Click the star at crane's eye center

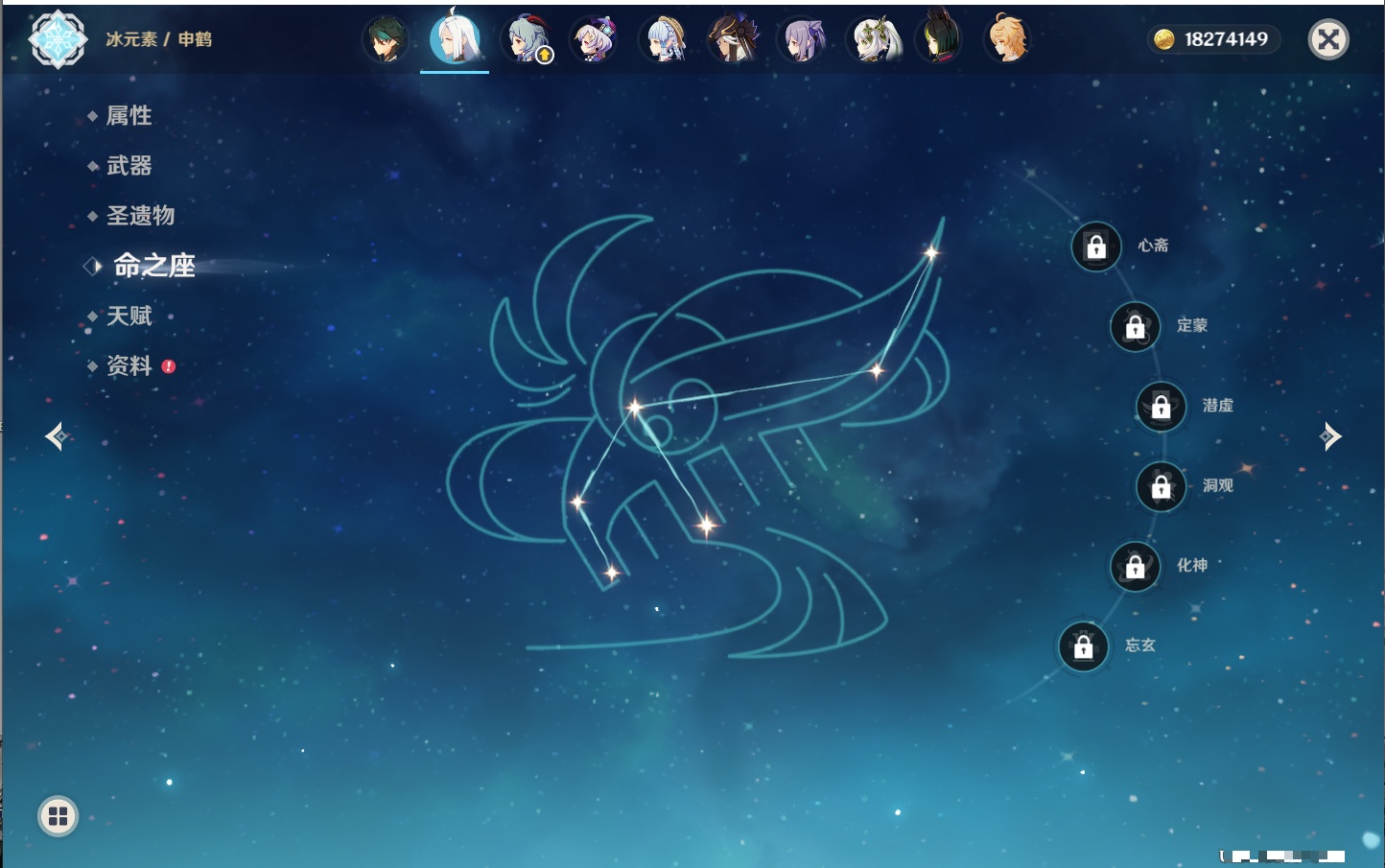(634, 408)
